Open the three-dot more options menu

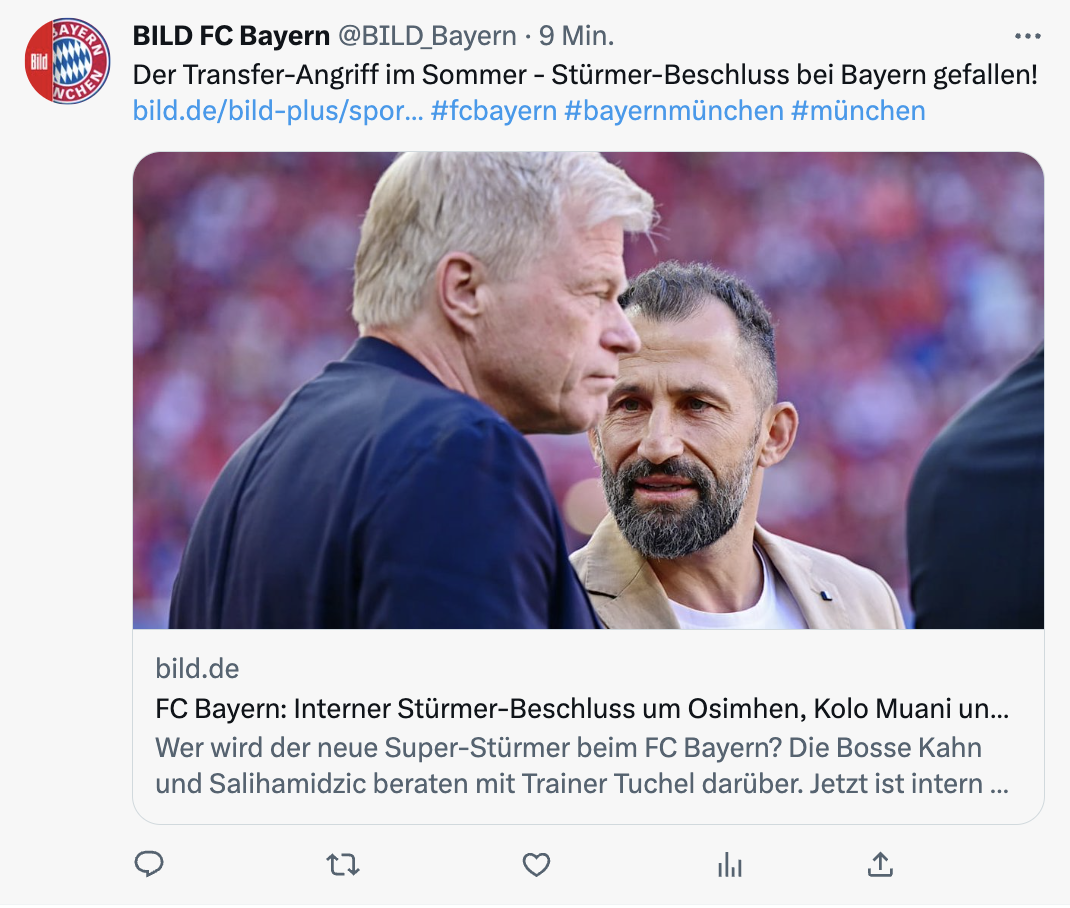(1027, 37)
